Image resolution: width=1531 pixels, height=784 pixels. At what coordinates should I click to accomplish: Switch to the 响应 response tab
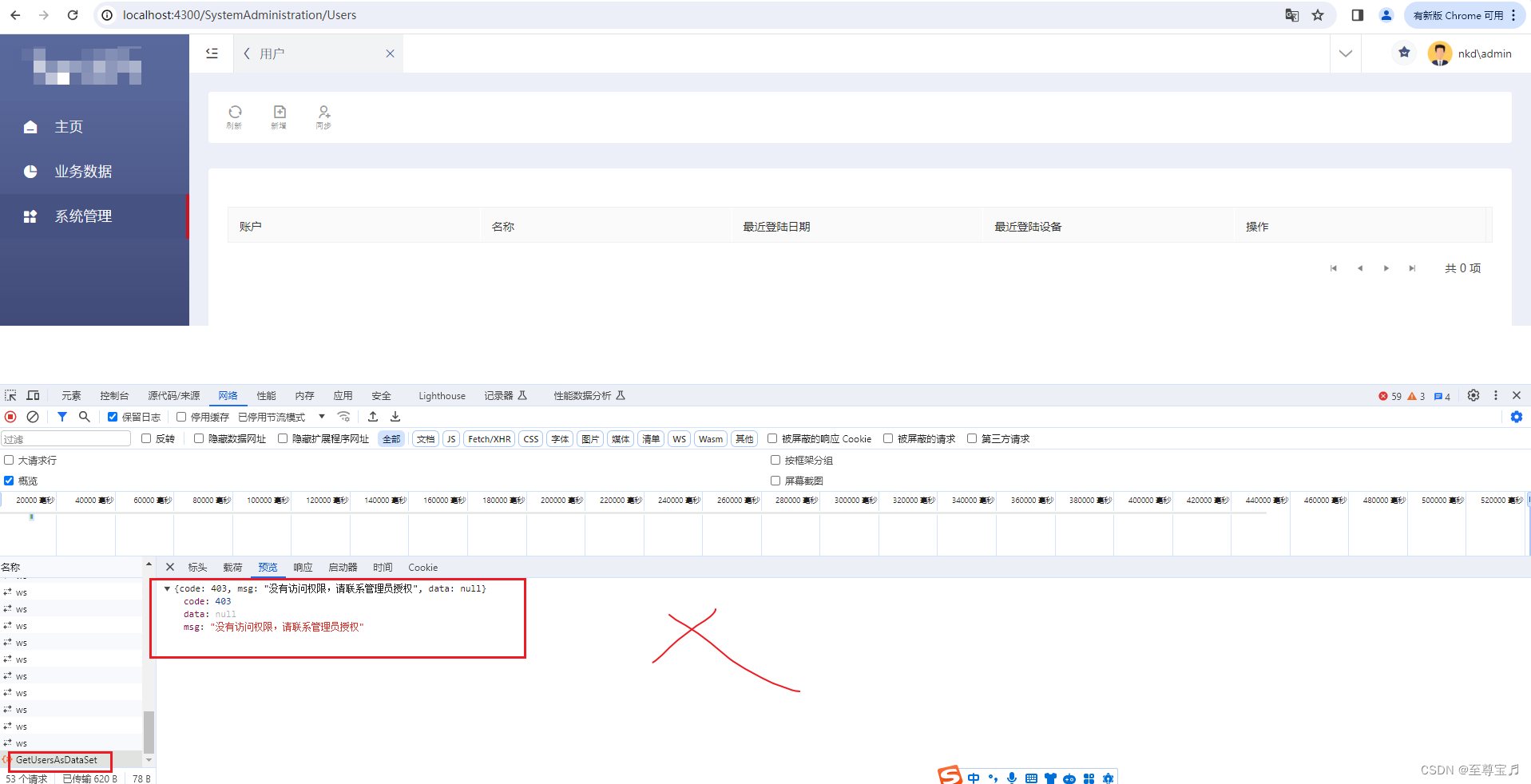302,567
